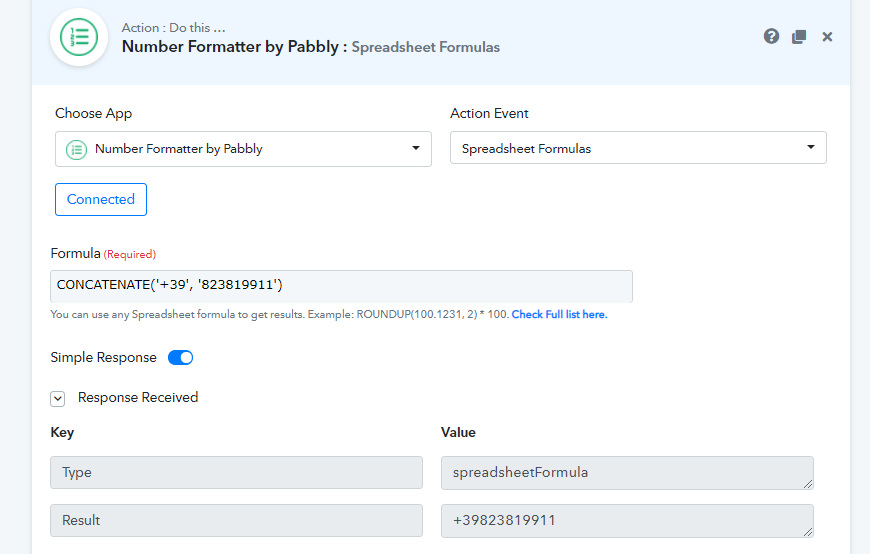Click the help question mark icon

click(x=771, y=36)
